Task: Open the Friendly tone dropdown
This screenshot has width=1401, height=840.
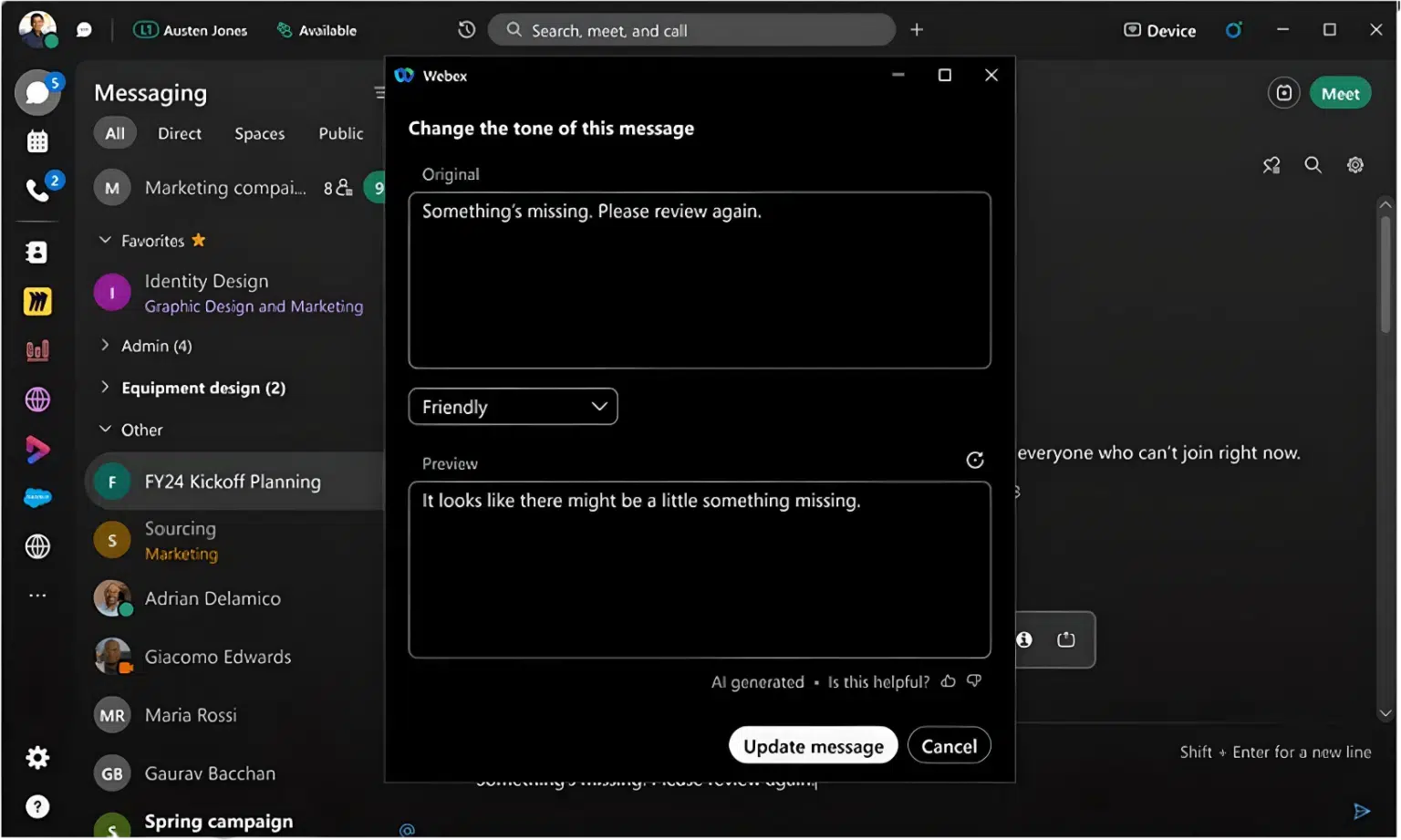Action: (x=512, y=407)
